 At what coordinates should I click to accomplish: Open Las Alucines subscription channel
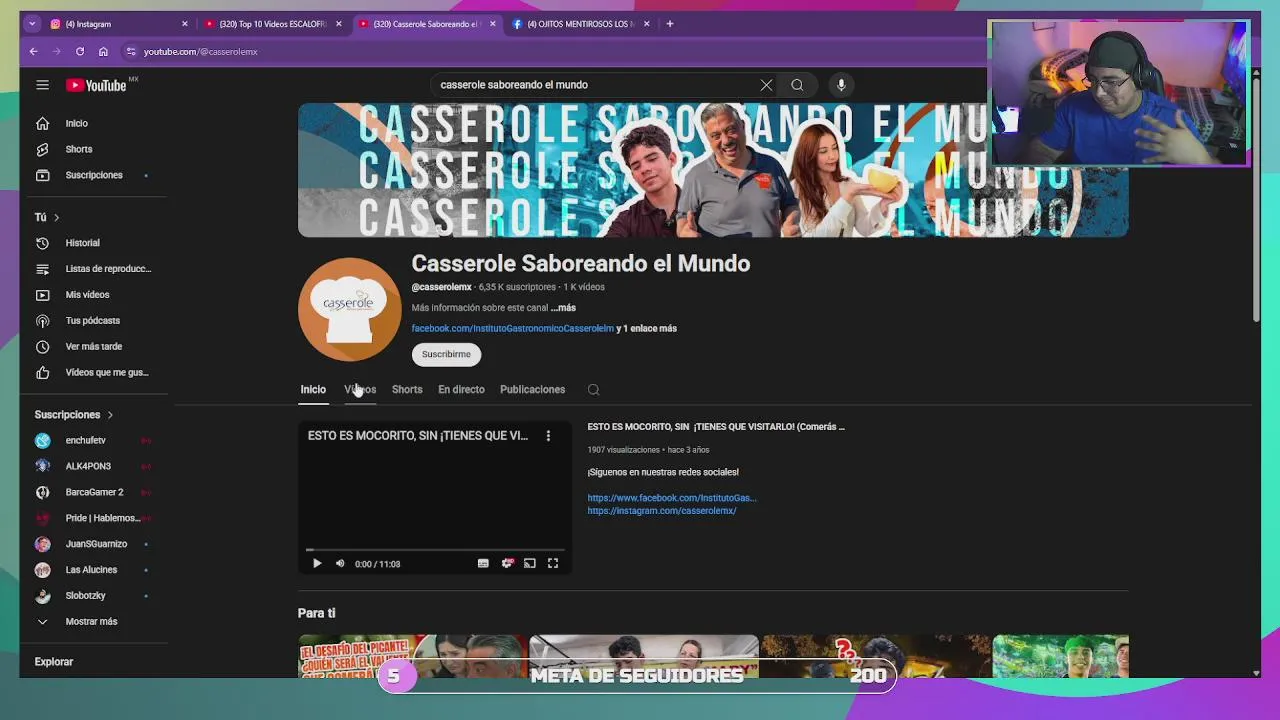point(91,571)
